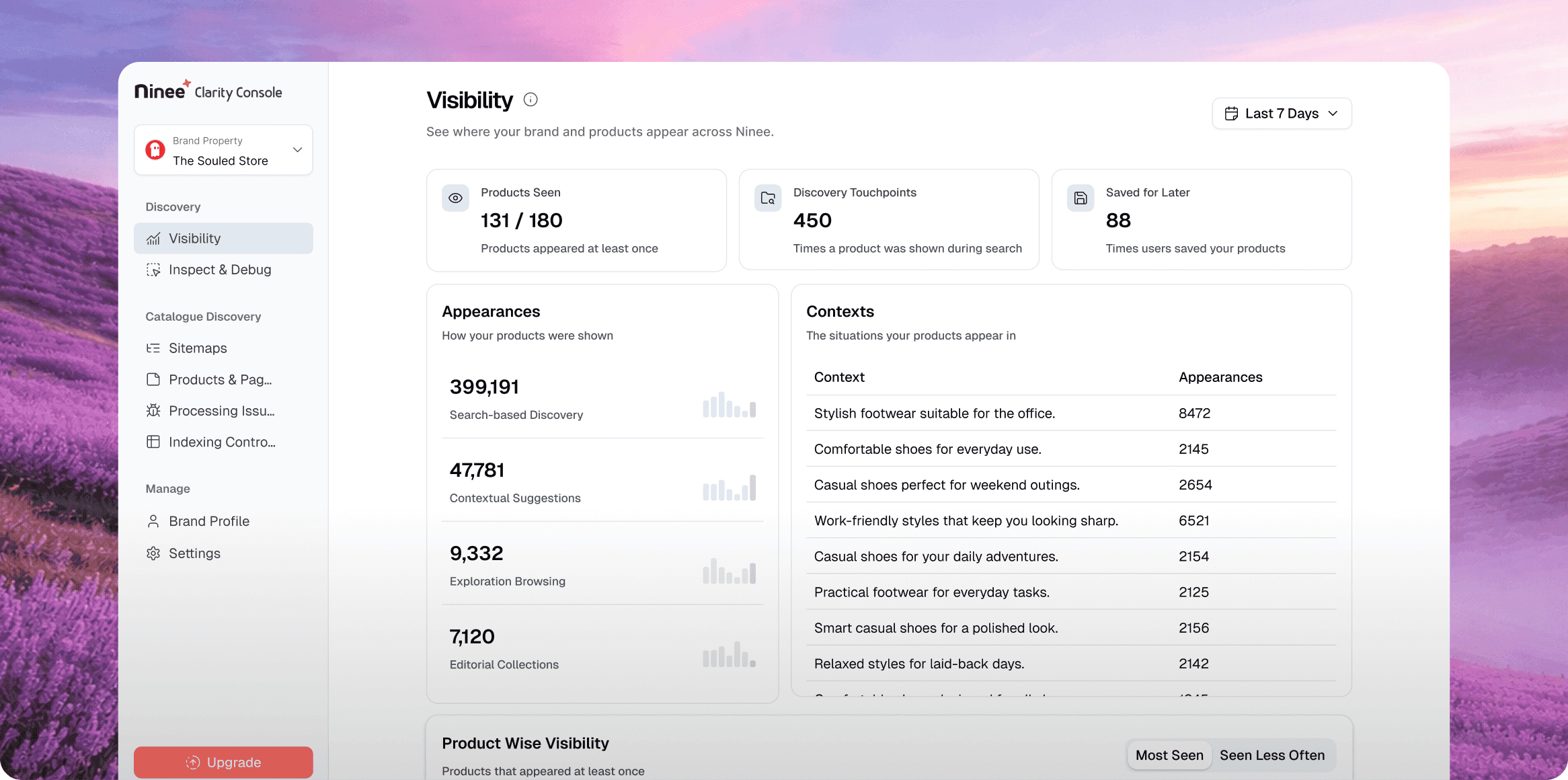Click the calendar icon in date selector
Viewport: 1568px width, 780px height.
(x=1231, y=114)
